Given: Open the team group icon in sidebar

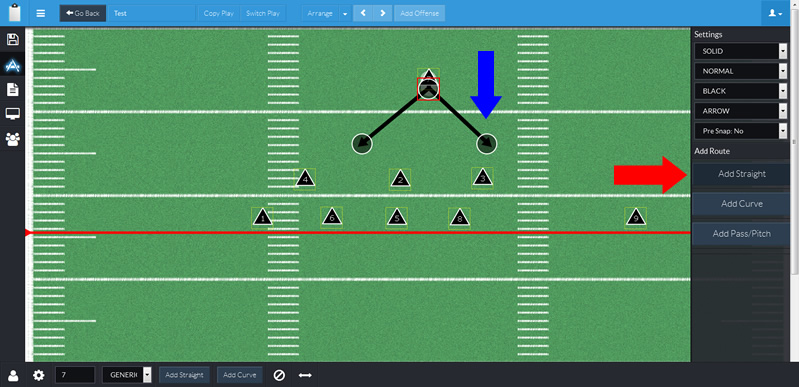Looking at the screenshot, I should pos(12,139).
